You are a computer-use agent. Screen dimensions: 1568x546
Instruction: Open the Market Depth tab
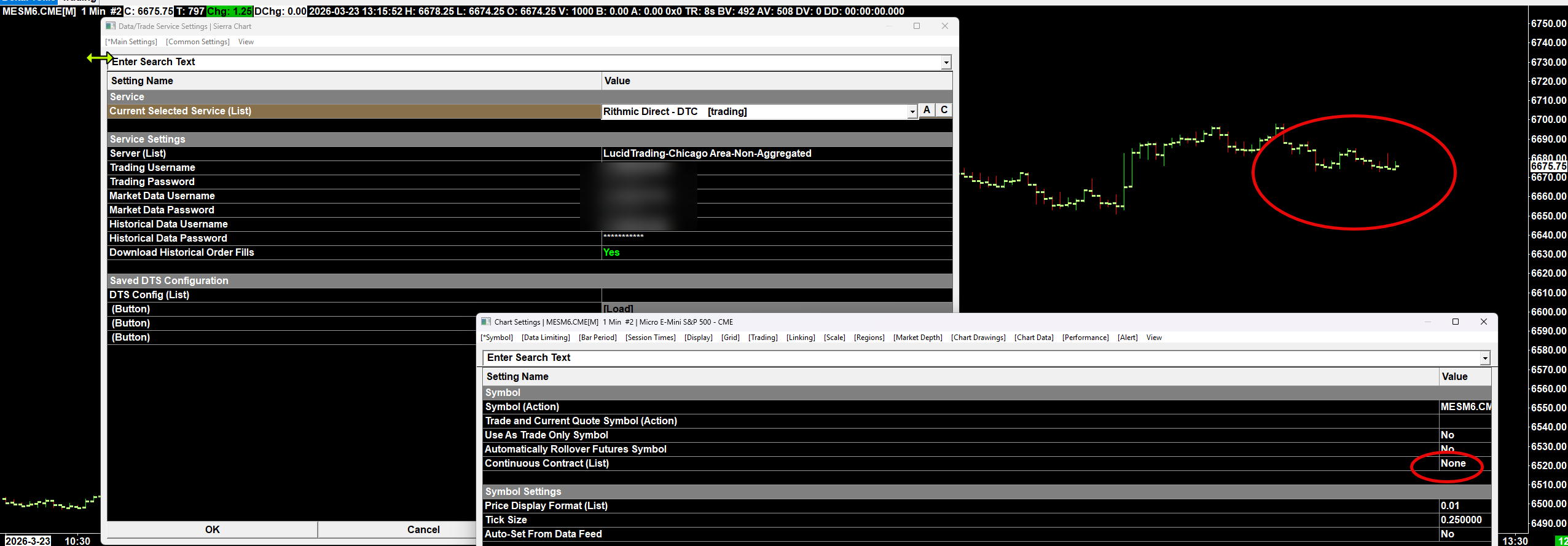click(x=917, y=338)
